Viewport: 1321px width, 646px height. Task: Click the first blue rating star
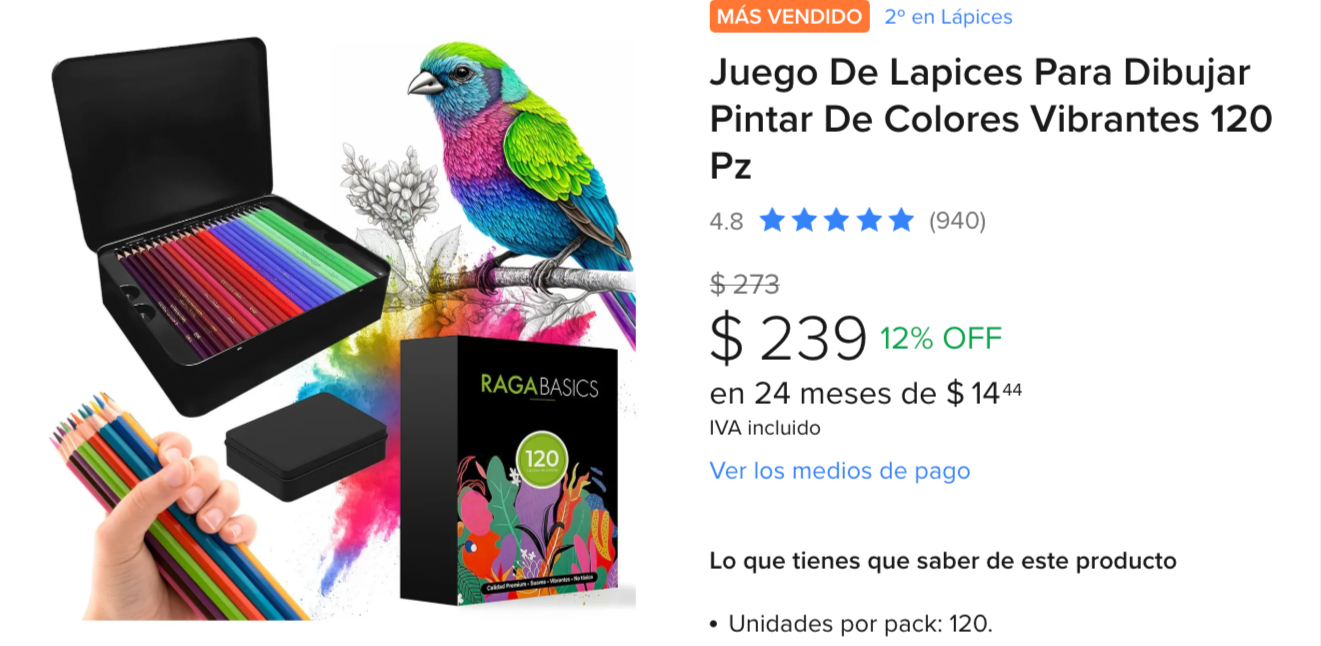coord(772,220)
